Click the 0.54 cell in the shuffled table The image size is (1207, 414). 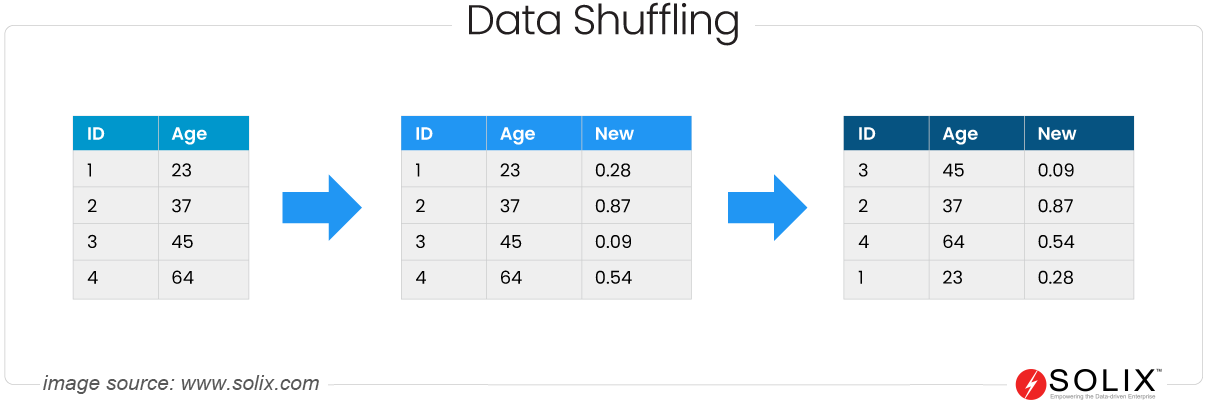pyautogui.click(x=1056, y=242)
